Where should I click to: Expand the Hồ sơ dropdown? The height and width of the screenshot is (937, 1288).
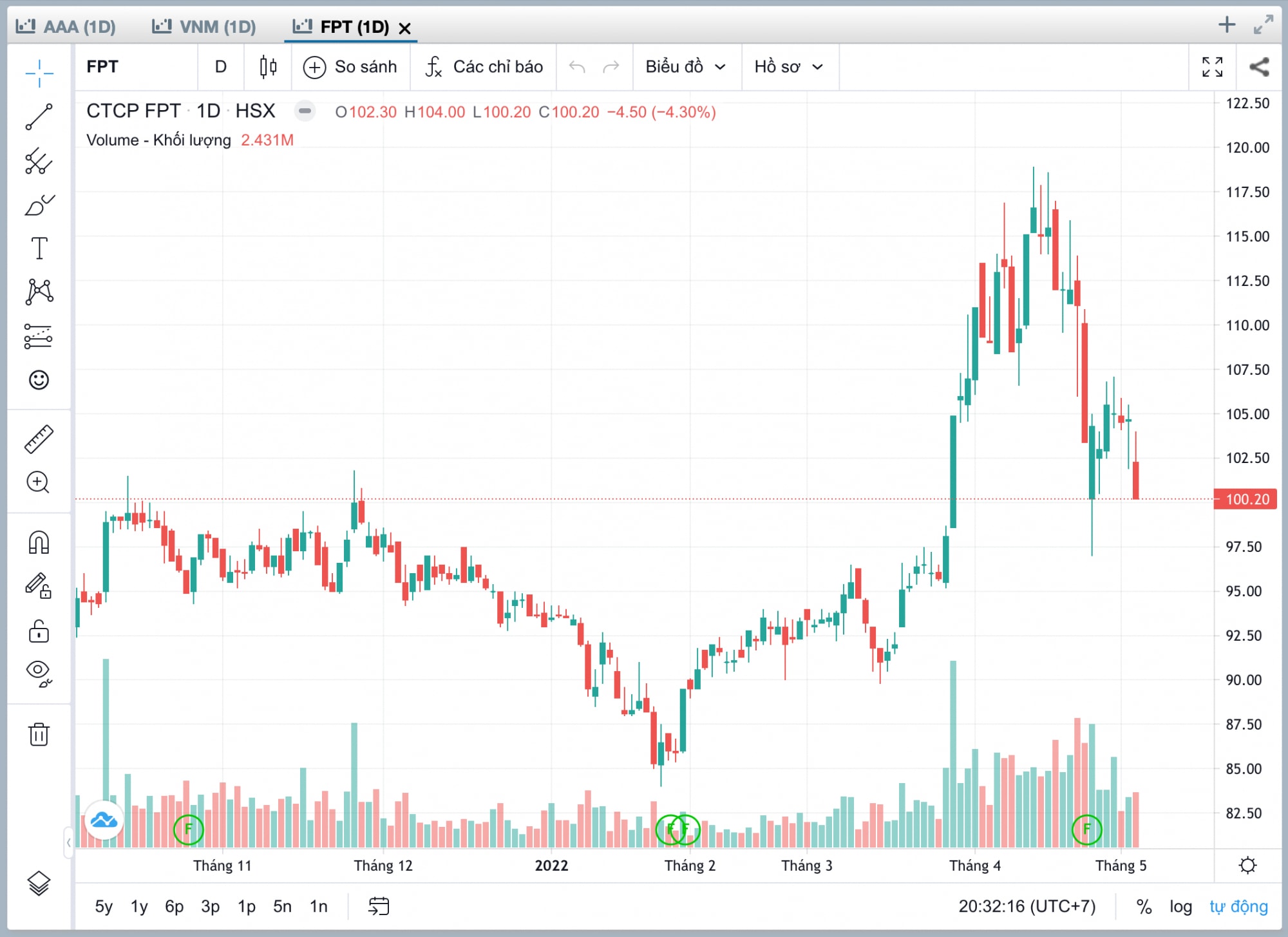pyautogui.click(x=789, y=67)
